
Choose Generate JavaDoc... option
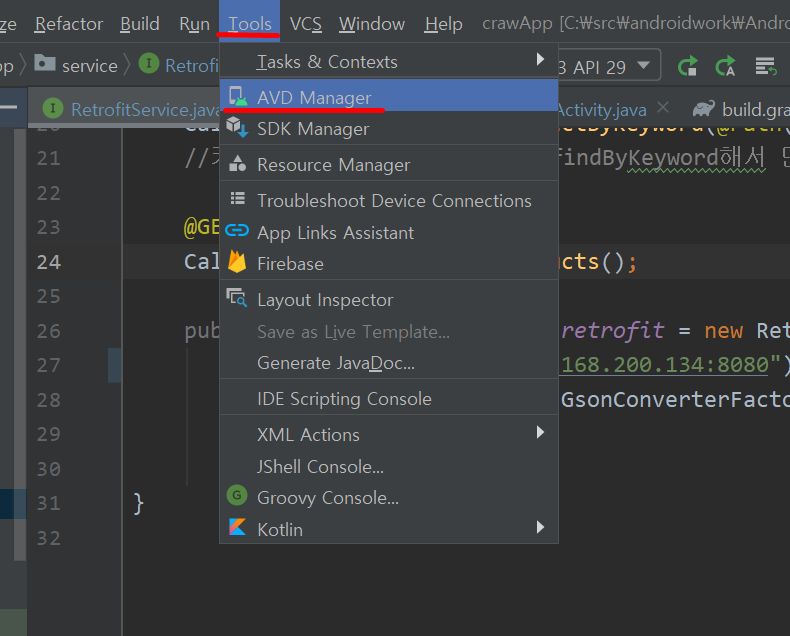point(389,363)
